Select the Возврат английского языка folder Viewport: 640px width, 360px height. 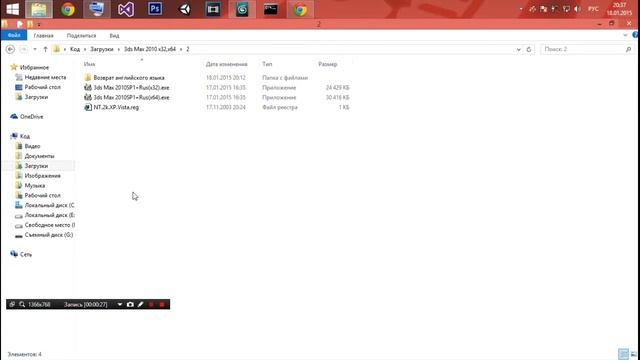(x=129, y=78)
